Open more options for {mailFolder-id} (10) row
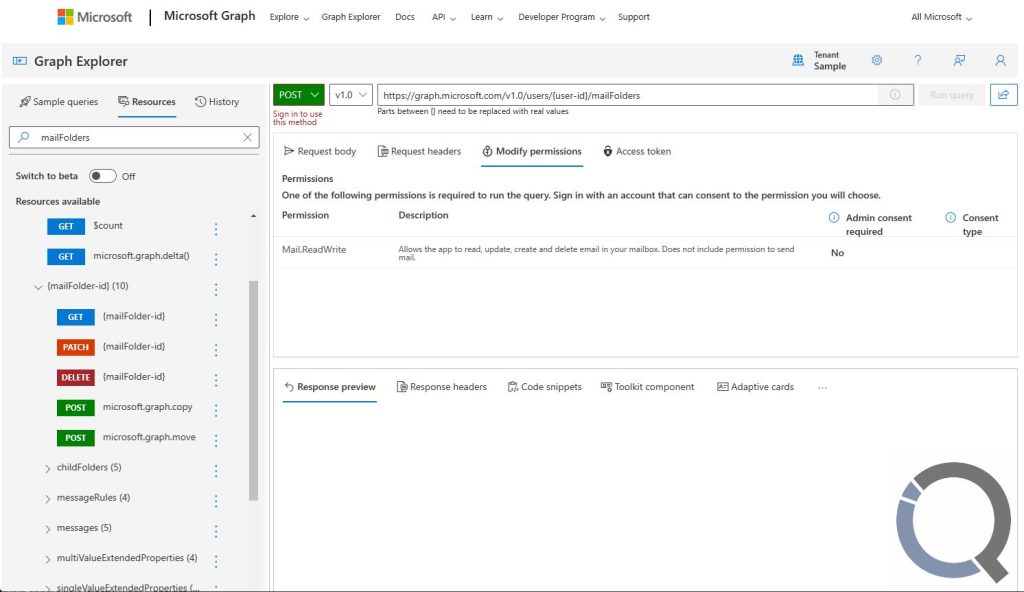This screenshot has height=592, width=1024. point(216,289)
